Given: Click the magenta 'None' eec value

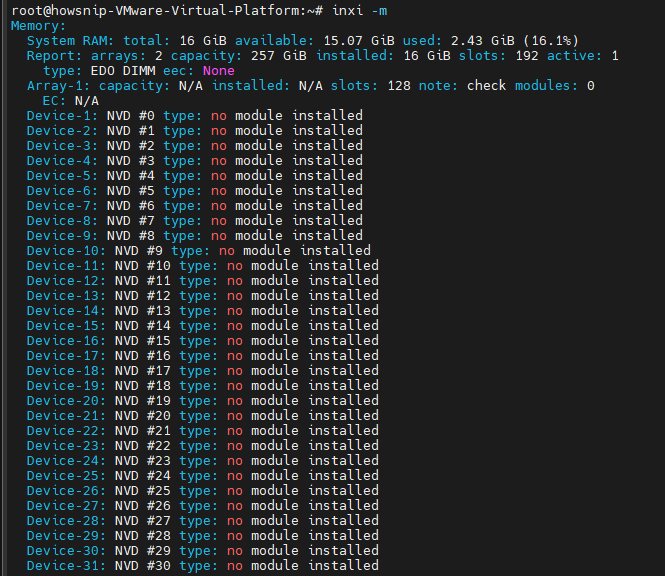Looking at the screenshot, I should (218, 71).
